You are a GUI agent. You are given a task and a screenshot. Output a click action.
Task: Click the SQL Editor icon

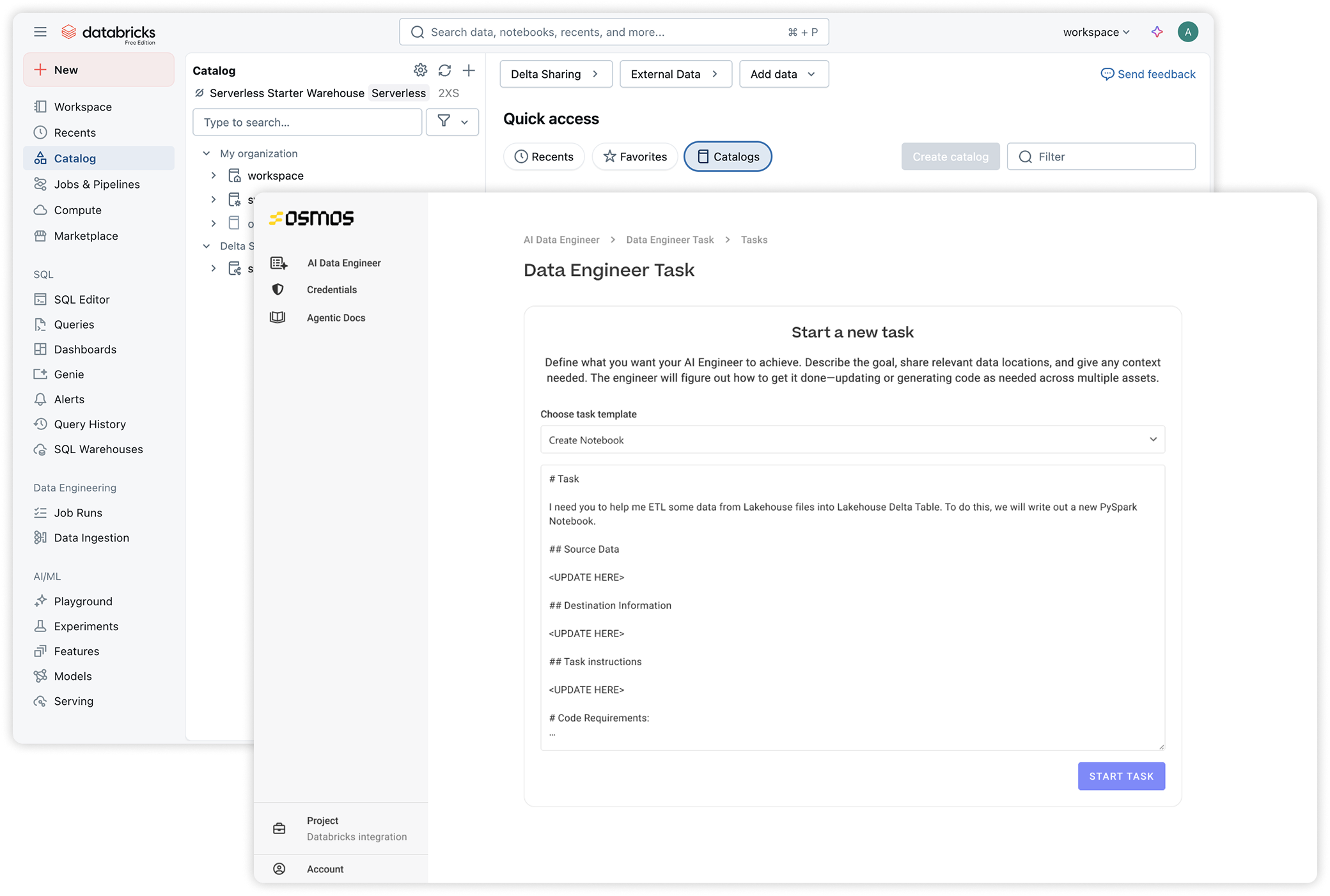(x=40, y=299)
